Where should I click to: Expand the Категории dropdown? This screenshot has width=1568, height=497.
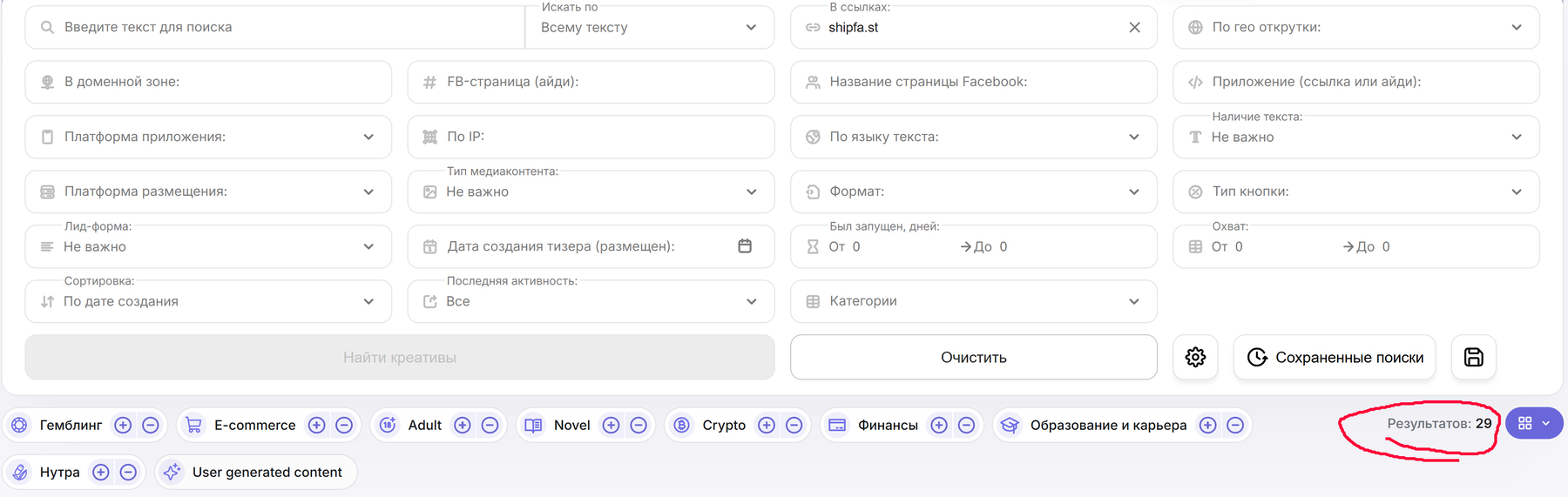(x=974, y=301)
